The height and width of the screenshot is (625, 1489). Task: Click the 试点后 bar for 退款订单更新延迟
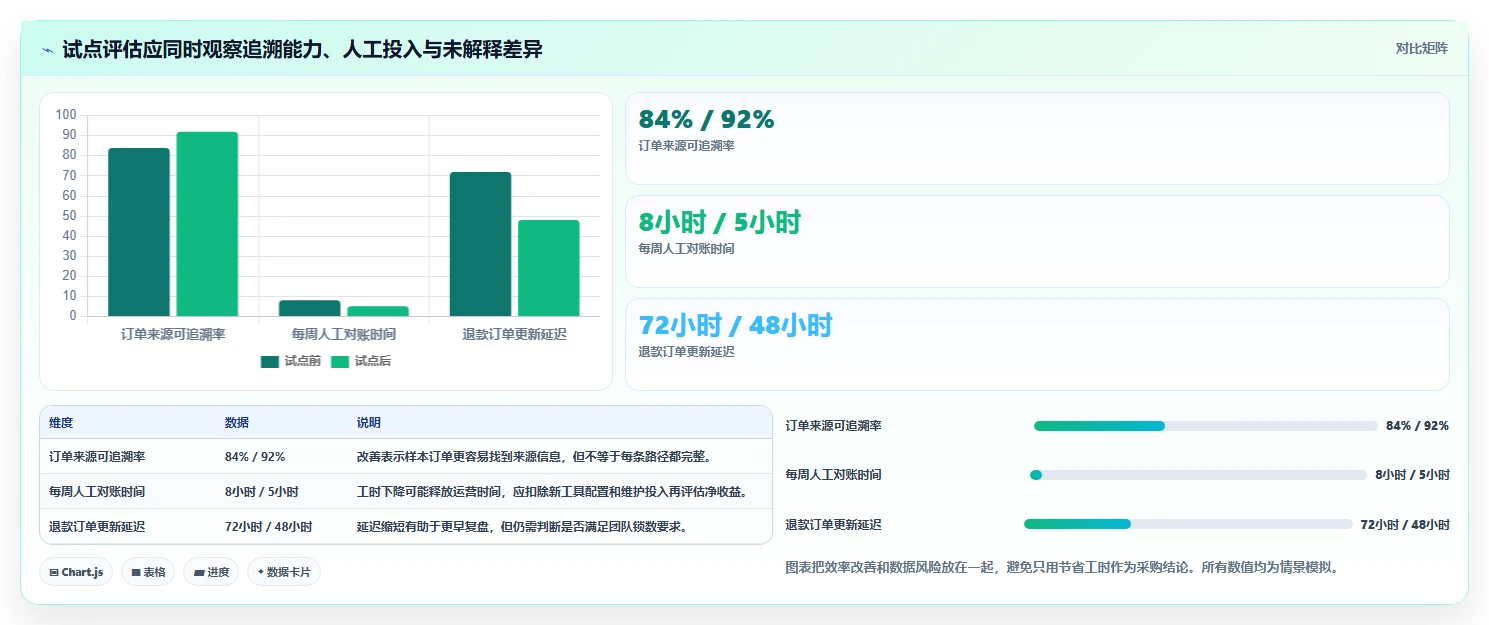coord(549,268)
